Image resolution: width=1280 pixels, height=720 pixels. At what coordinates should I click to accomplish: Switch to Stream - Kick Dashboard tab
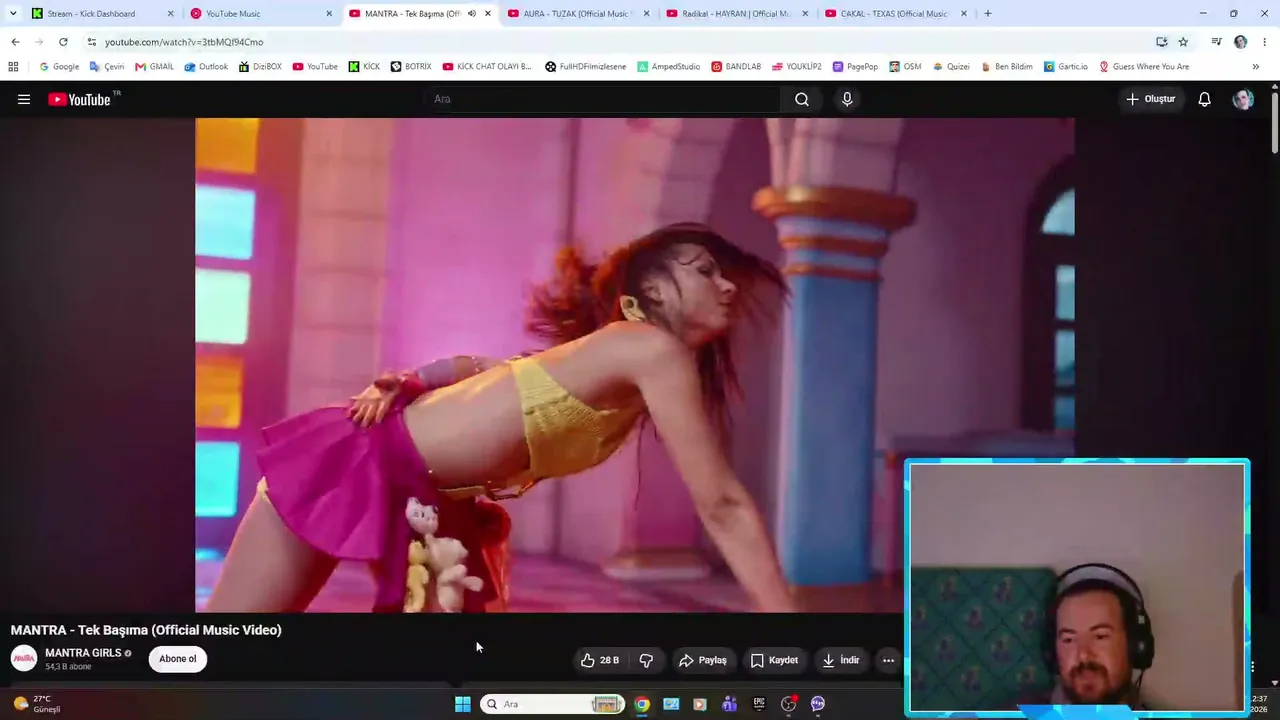pyautogui.click(x=103, y=14)
